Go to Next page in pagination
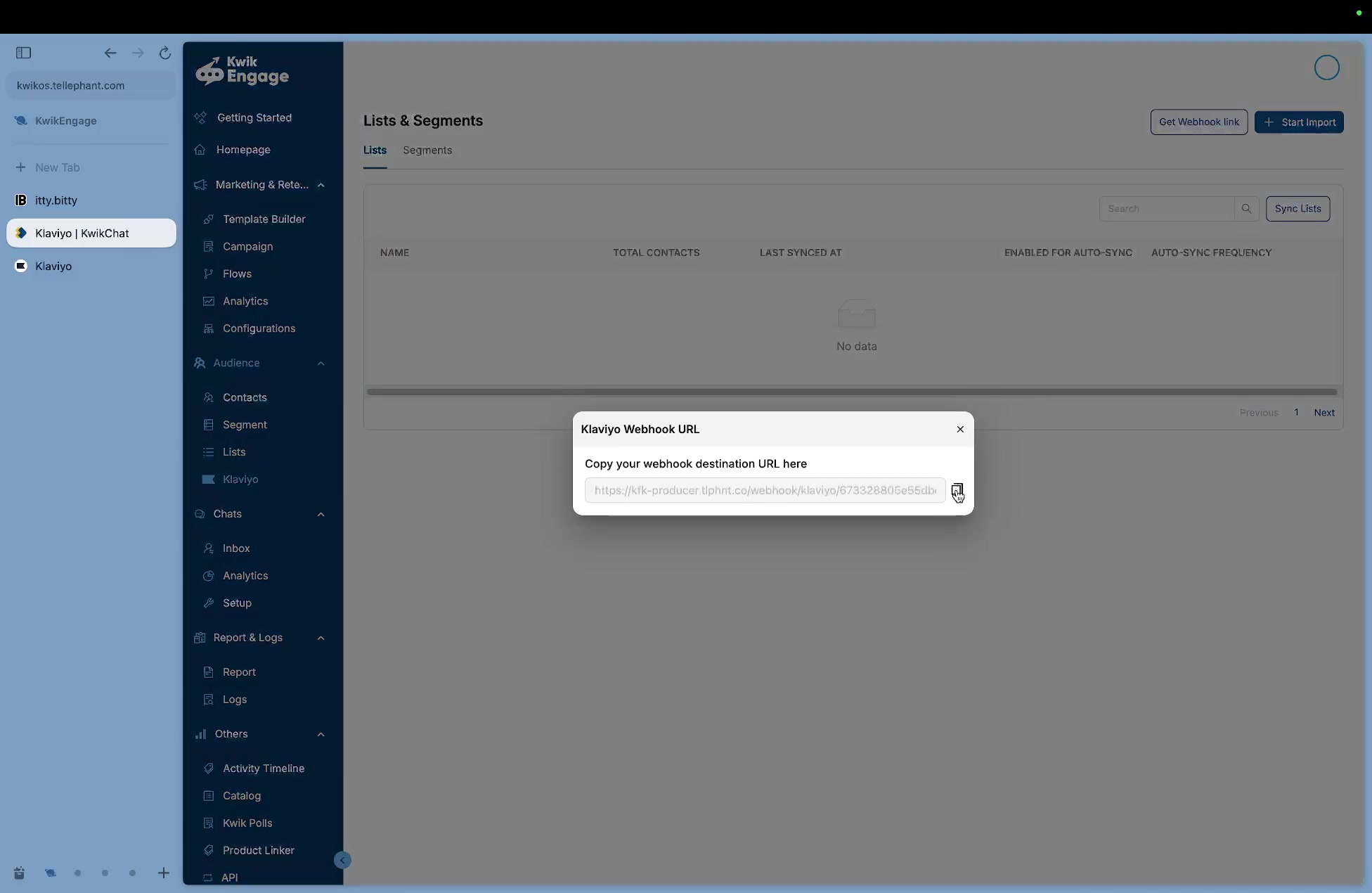This screenshot has height=893, width=1372. click(1324, 412)
